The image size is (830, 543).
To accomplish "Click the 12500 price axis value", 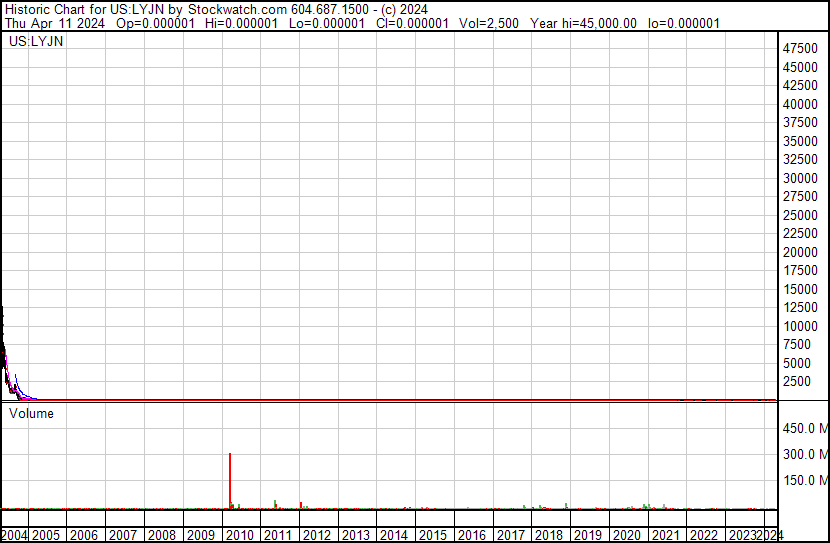I will (x=800, y=307).
